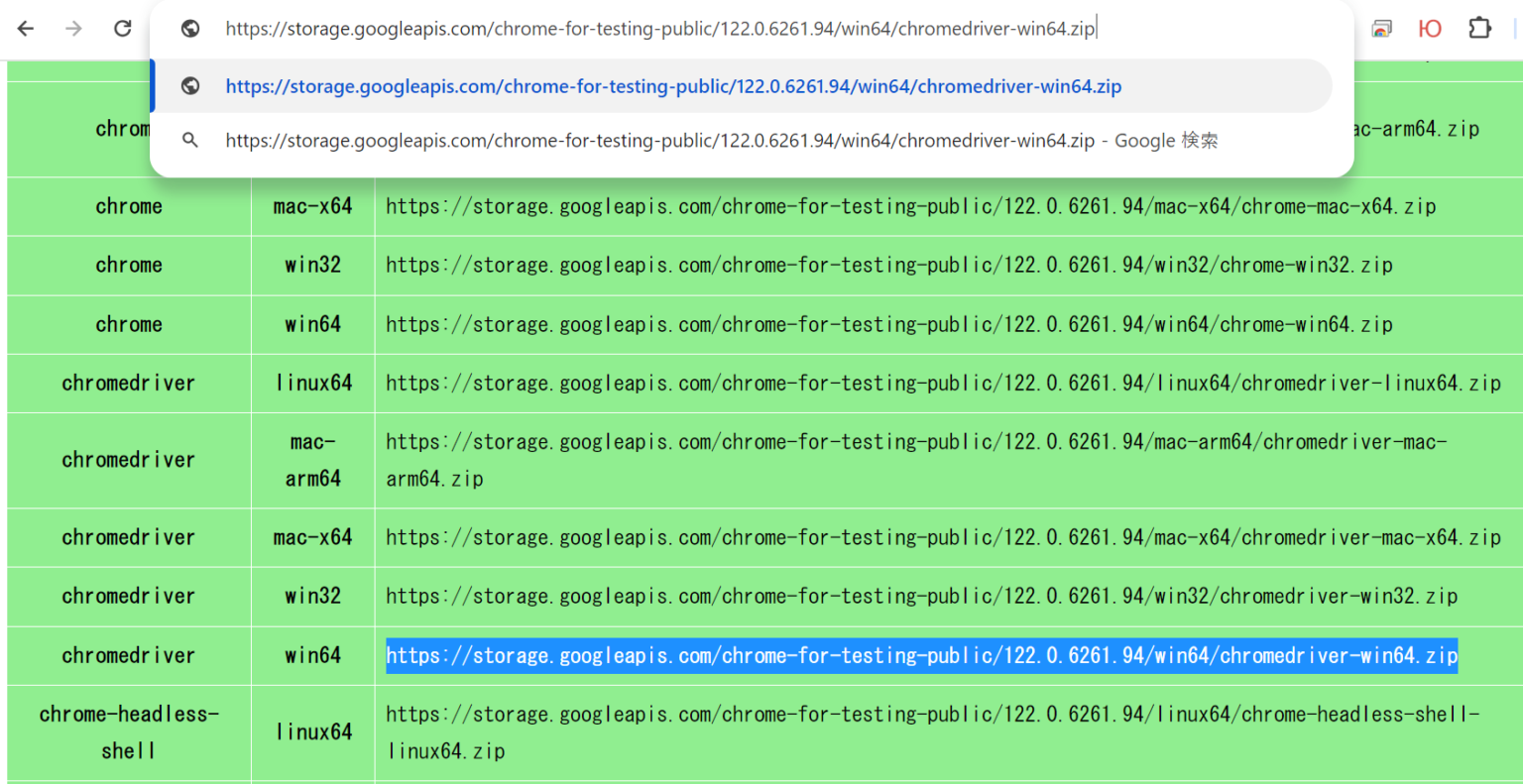Viewport: 1523px width, 784px height.
Task: Click the chrome-win64.zip download URL
Action: click(x=888, y=325)
